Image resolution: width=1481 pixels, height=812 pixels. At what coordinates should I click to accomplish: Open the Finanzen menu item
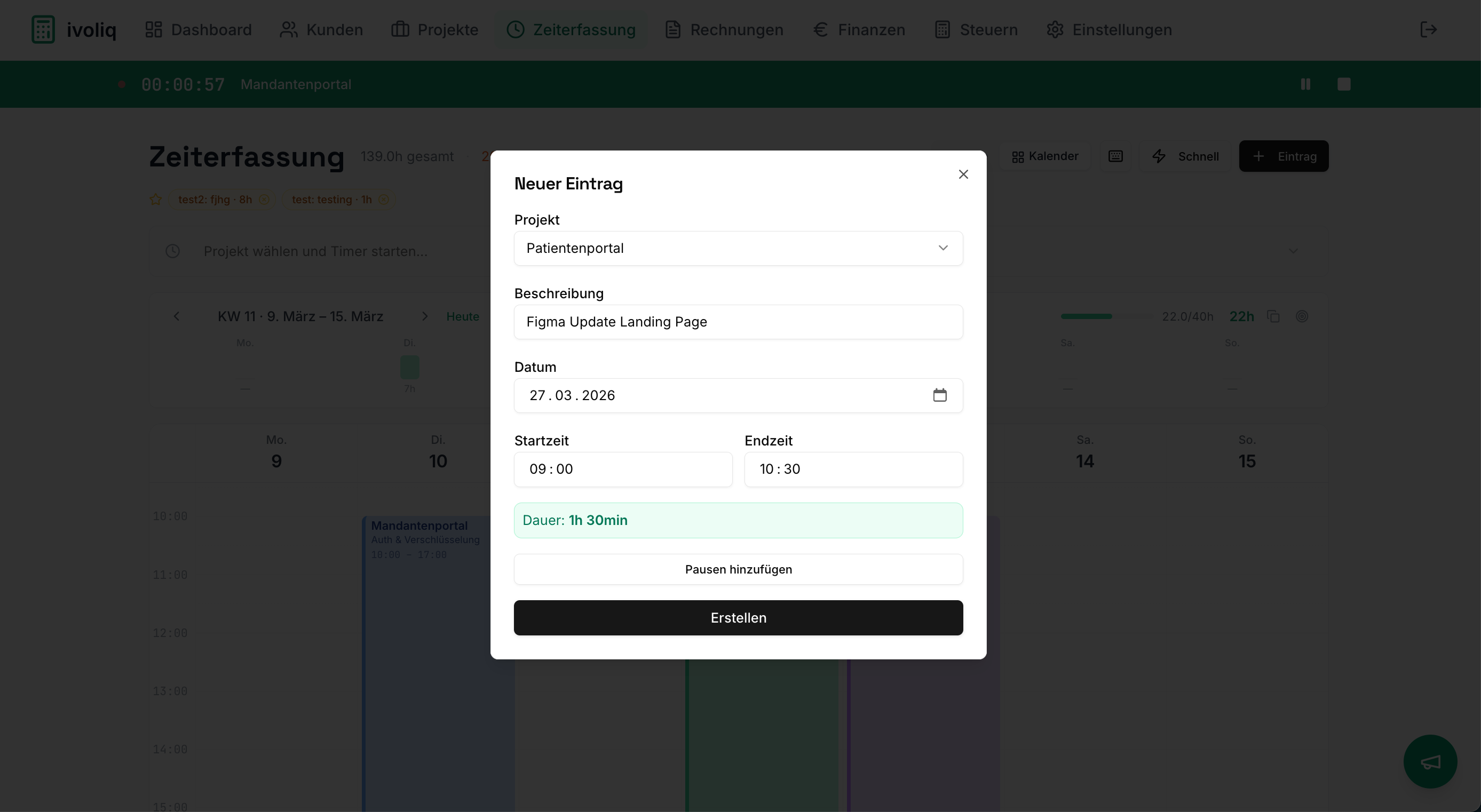tap(859, 30)
